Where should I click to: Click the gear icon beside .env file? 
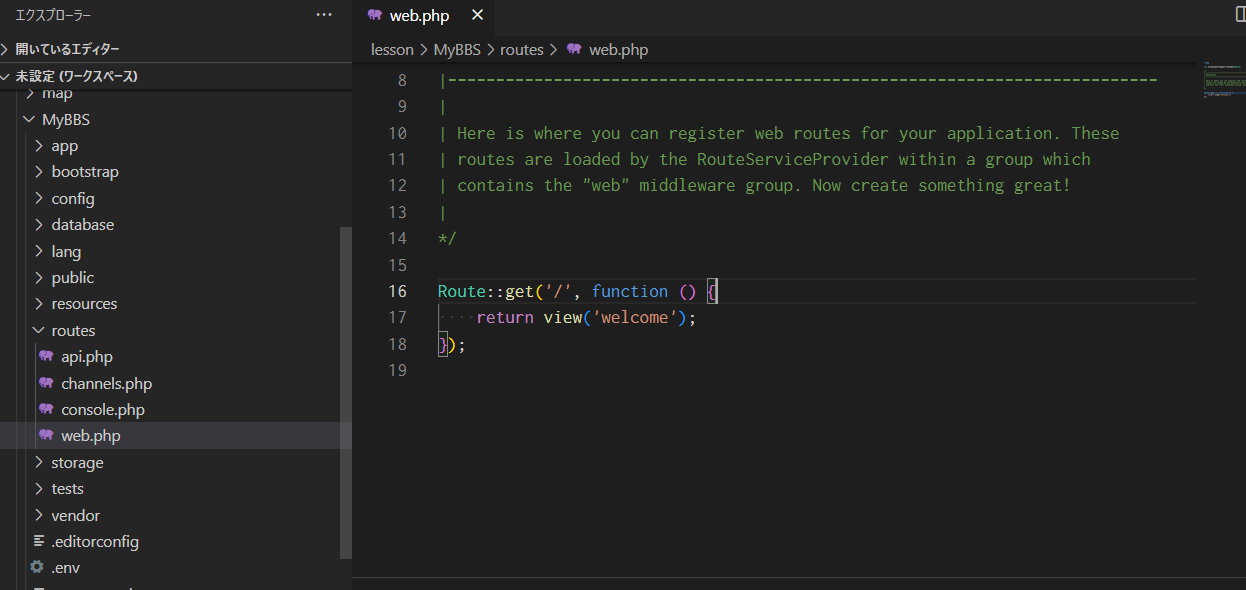[37, 567]
